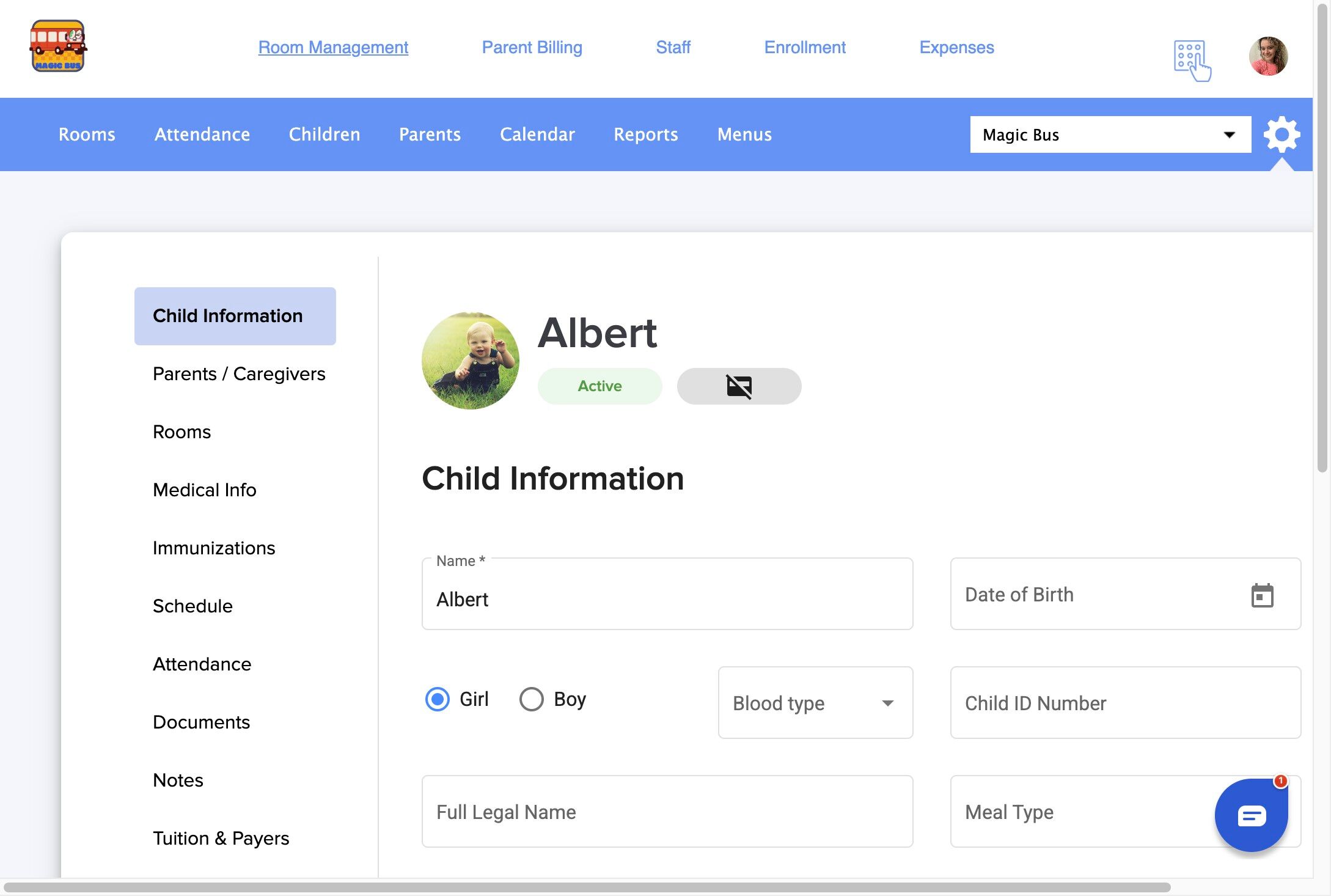Viewport: 1331px width, 896px height.
Task: Click Albert's profile photo
Action: [x=471, y=361]
